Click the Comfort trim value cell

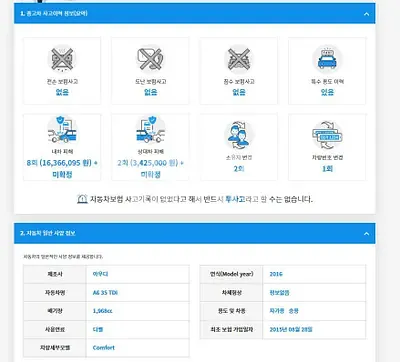137,348
